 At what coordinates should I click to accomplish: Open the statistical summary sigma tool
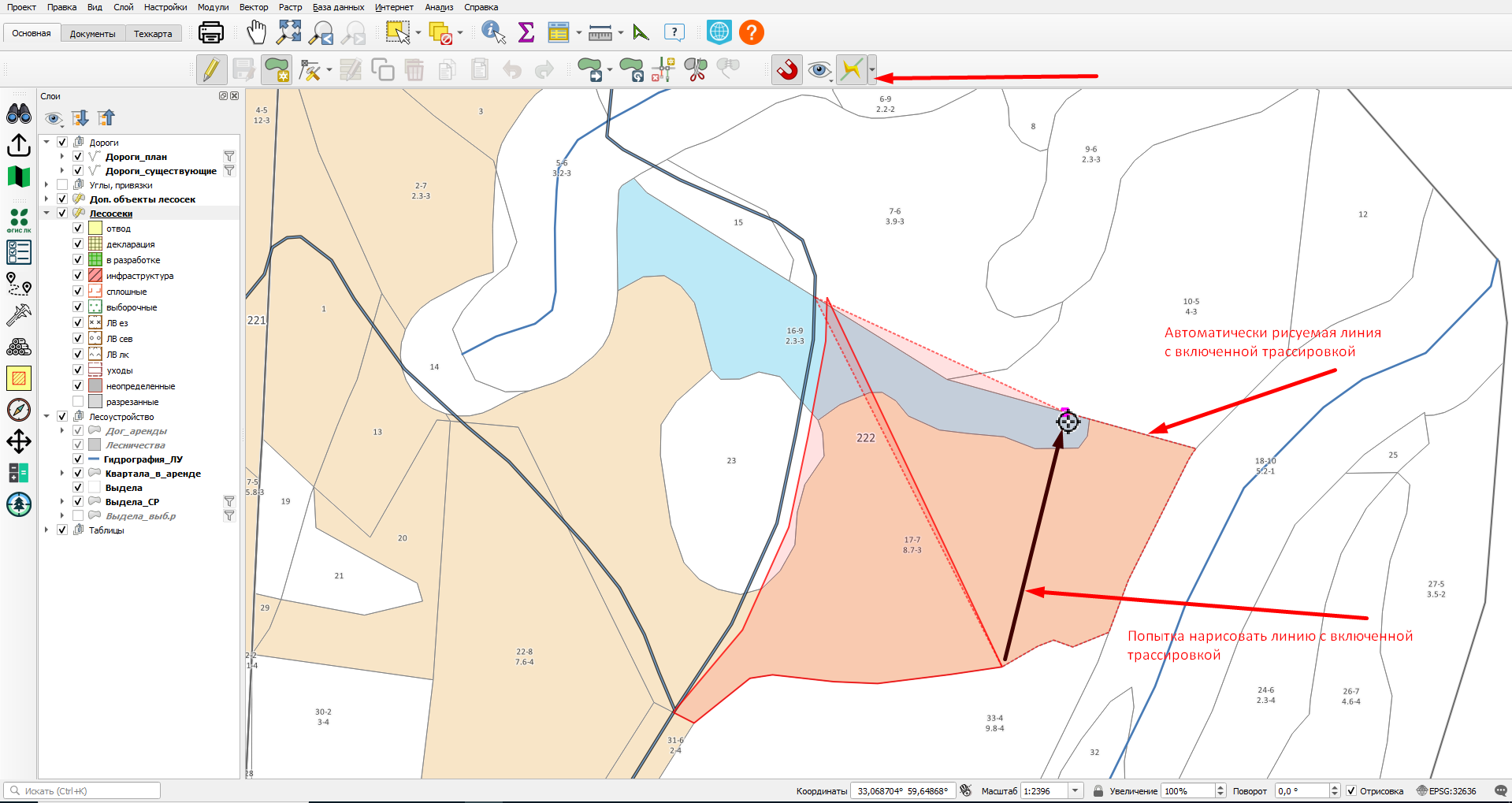pos(526,32)
